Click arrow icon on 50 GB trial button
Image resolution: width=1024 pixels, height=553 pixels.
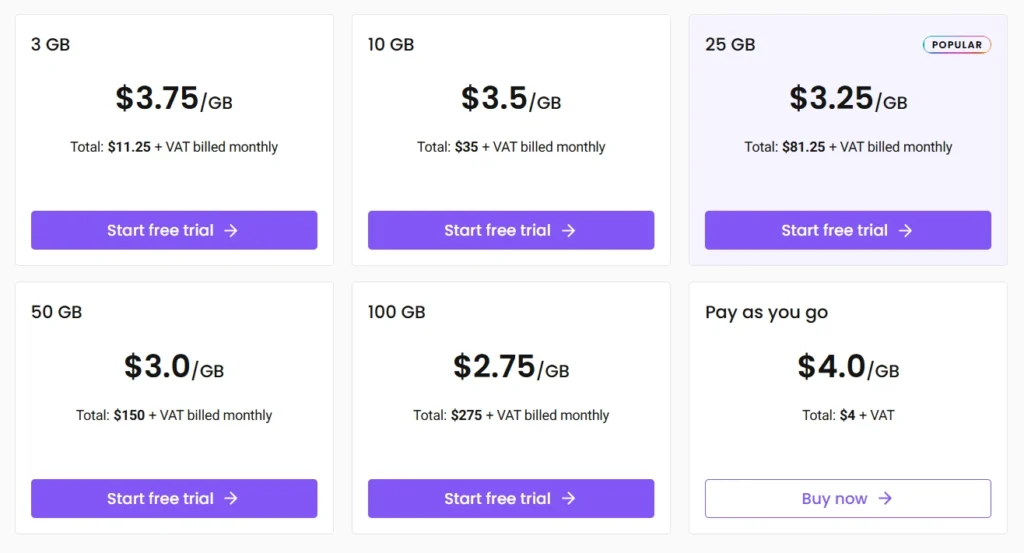pyautogui.click(x=231, y=498)
